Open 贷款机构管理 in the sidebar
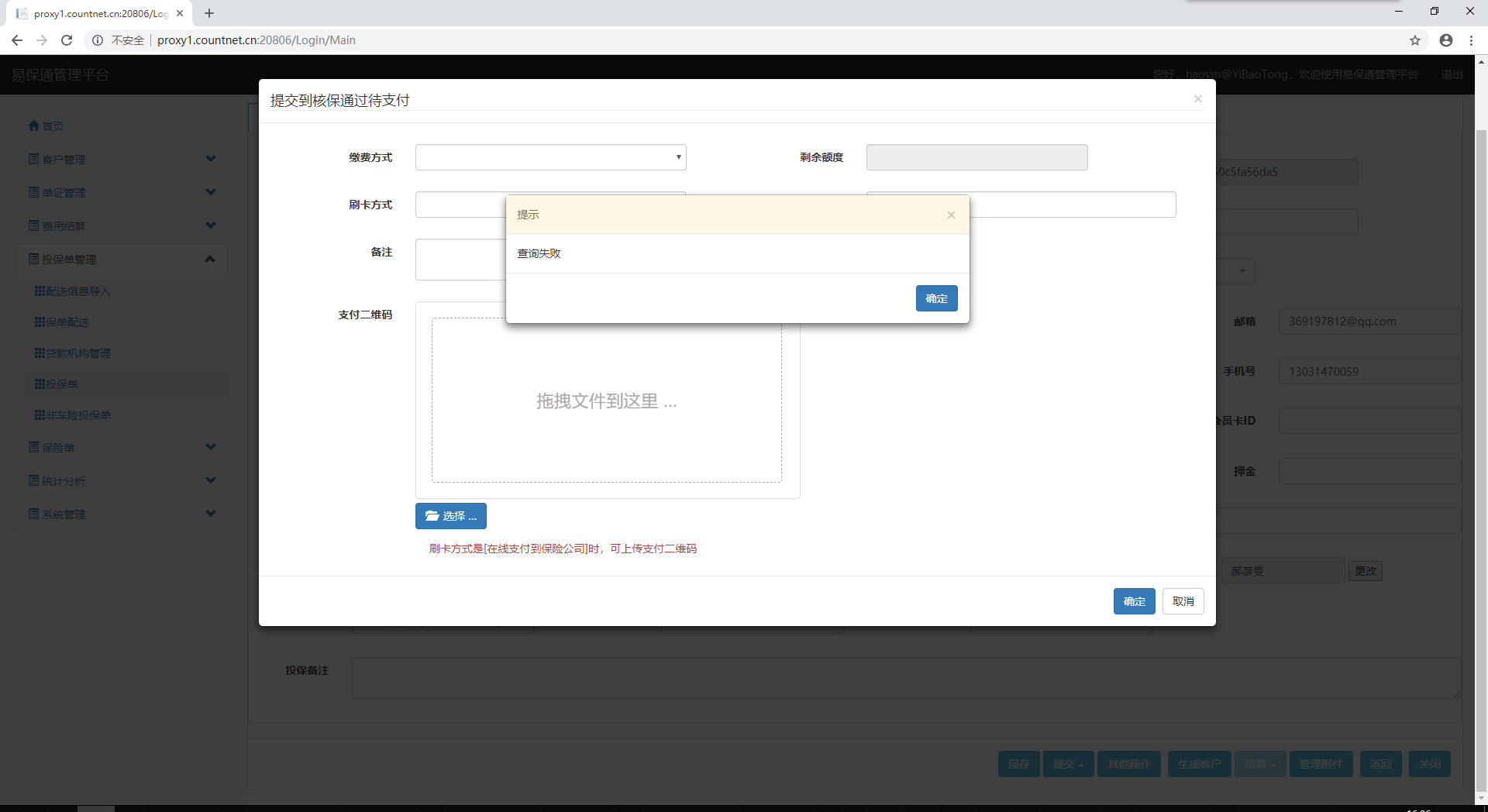Image resolution: width=1488 pixels, height=812 pixels. 73,353
